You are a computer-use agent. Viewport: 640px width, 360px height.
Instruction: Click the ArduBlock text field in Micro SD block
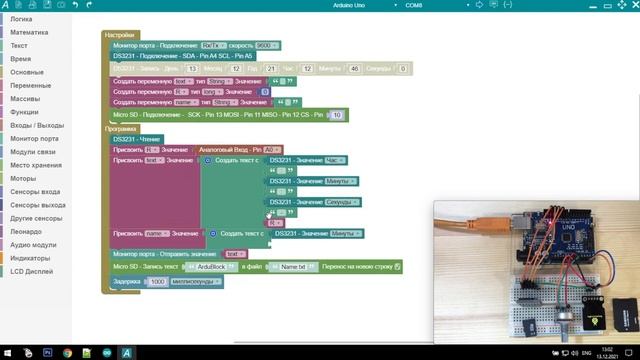point(211,267)
